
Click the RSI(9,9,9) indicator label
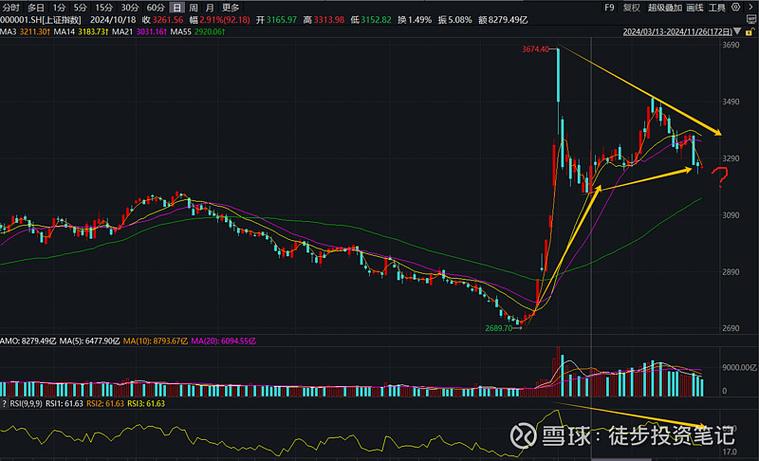pos(24,402)
